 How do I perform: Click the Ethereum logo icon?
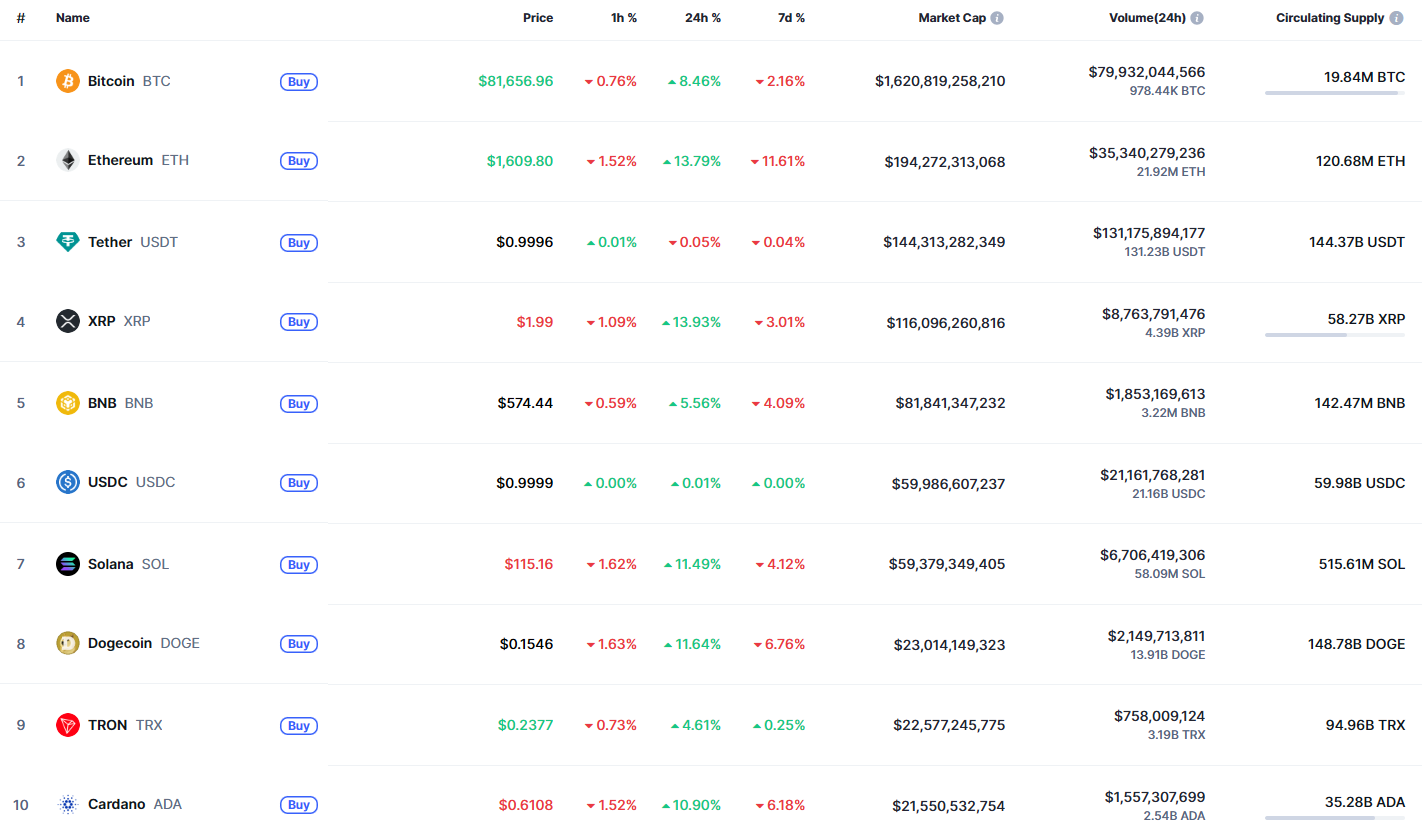point(67,160)
